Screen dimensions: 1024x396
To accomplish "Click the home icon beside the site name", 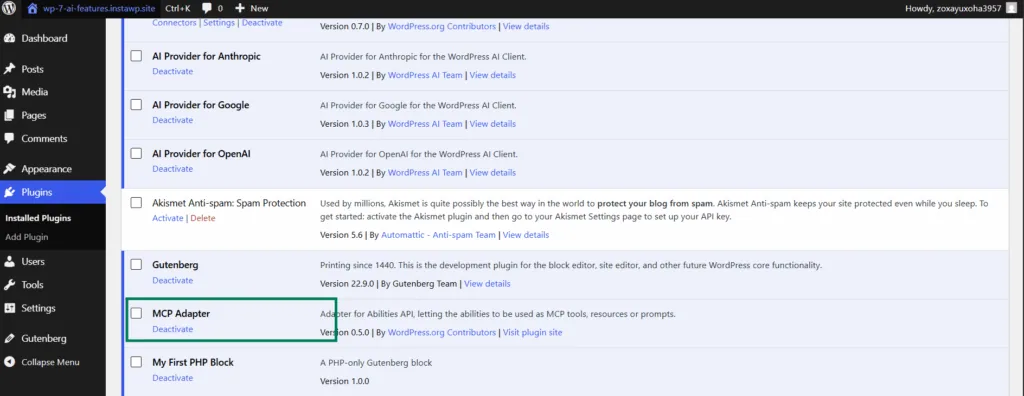I will click(32, 8).
